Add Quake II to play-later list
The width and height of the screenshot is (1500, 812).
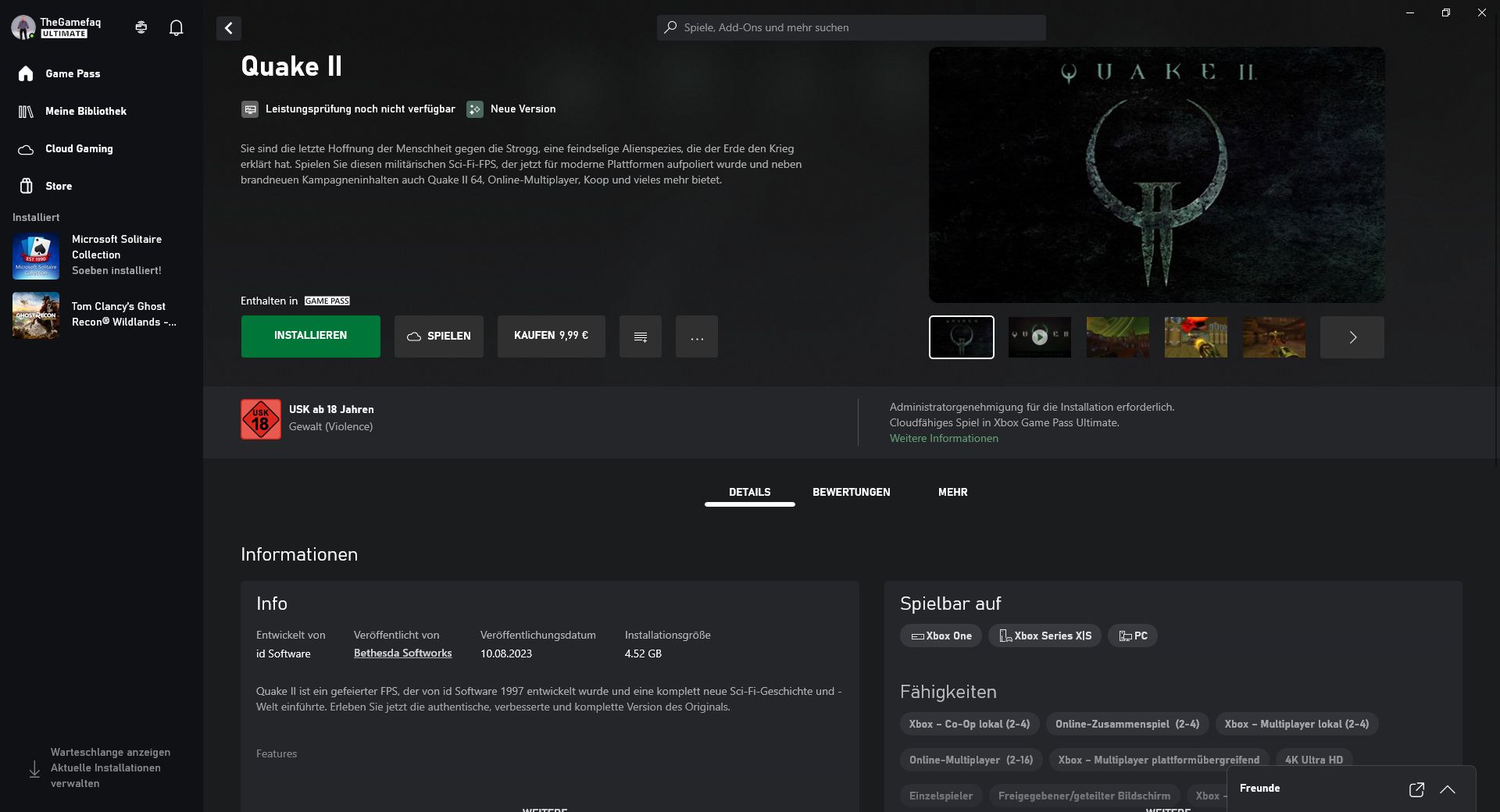641,337
